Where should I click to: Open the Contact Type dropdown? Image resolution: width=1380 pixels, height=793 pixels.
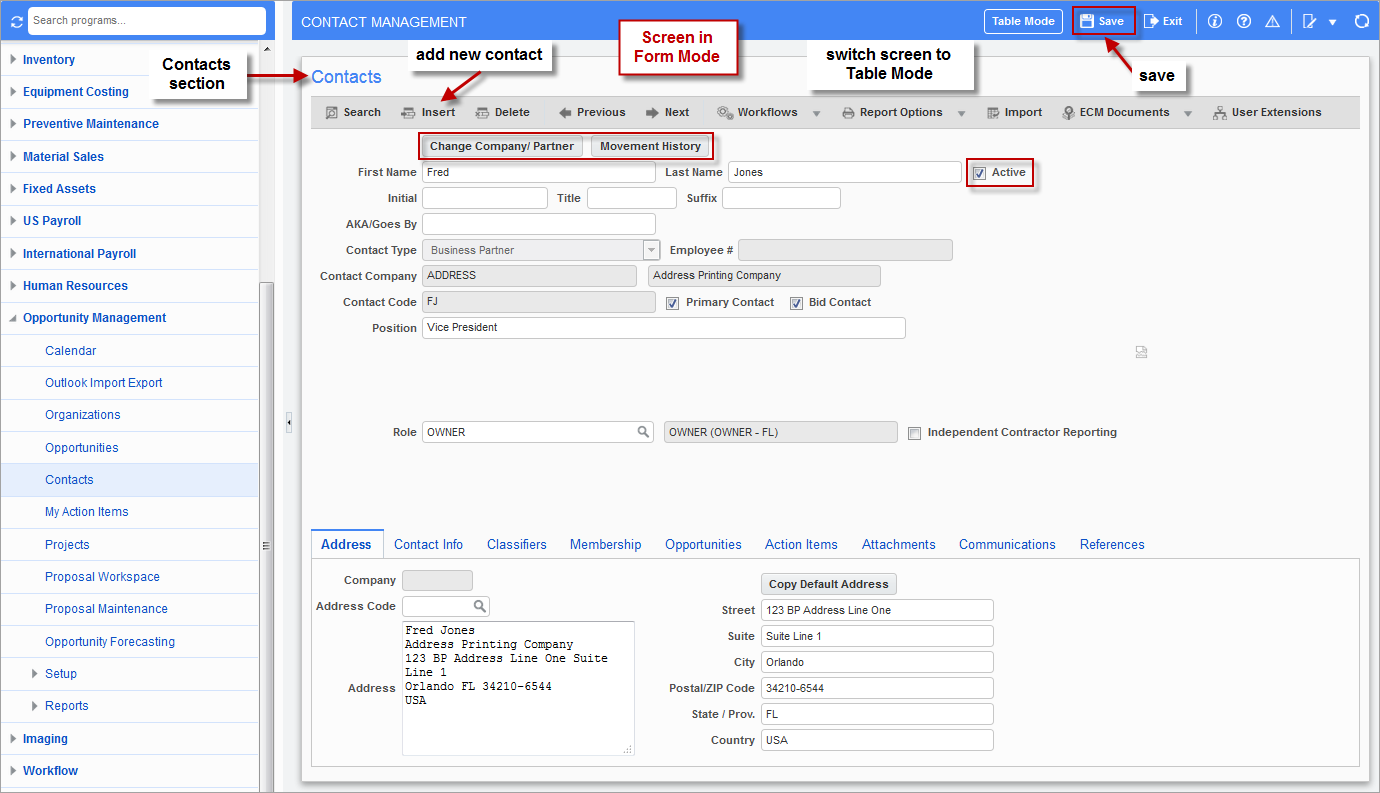(x=651, y=250)
